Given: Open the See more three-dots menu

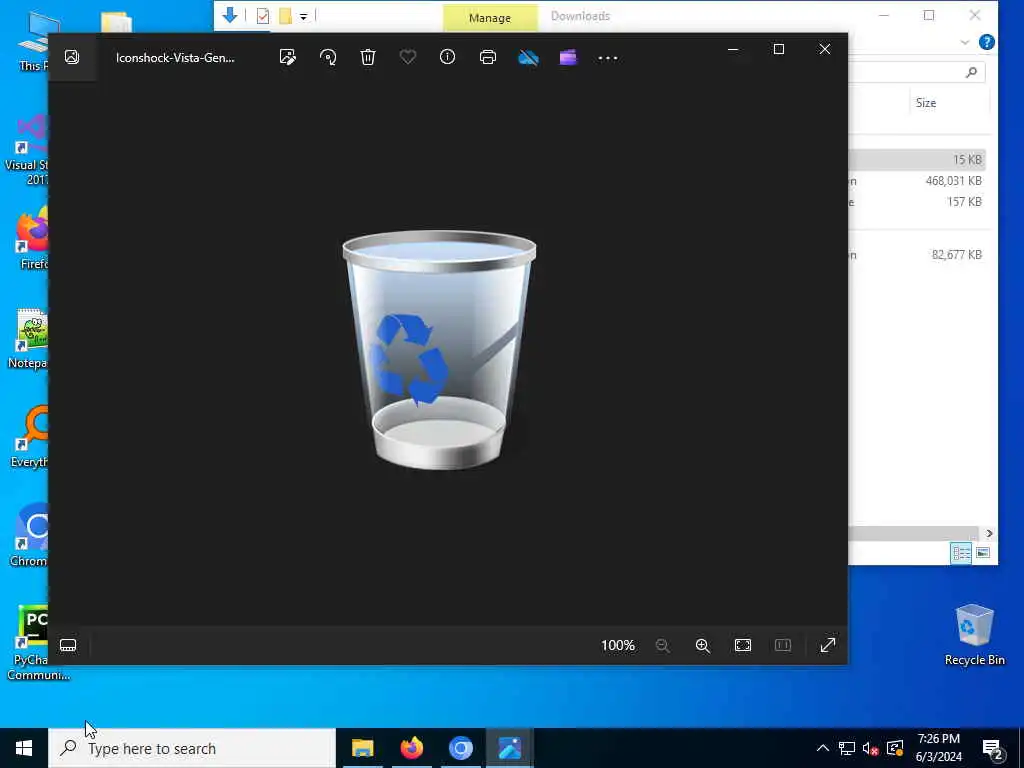Looking at the screenshot, I should tap(607, 57).
